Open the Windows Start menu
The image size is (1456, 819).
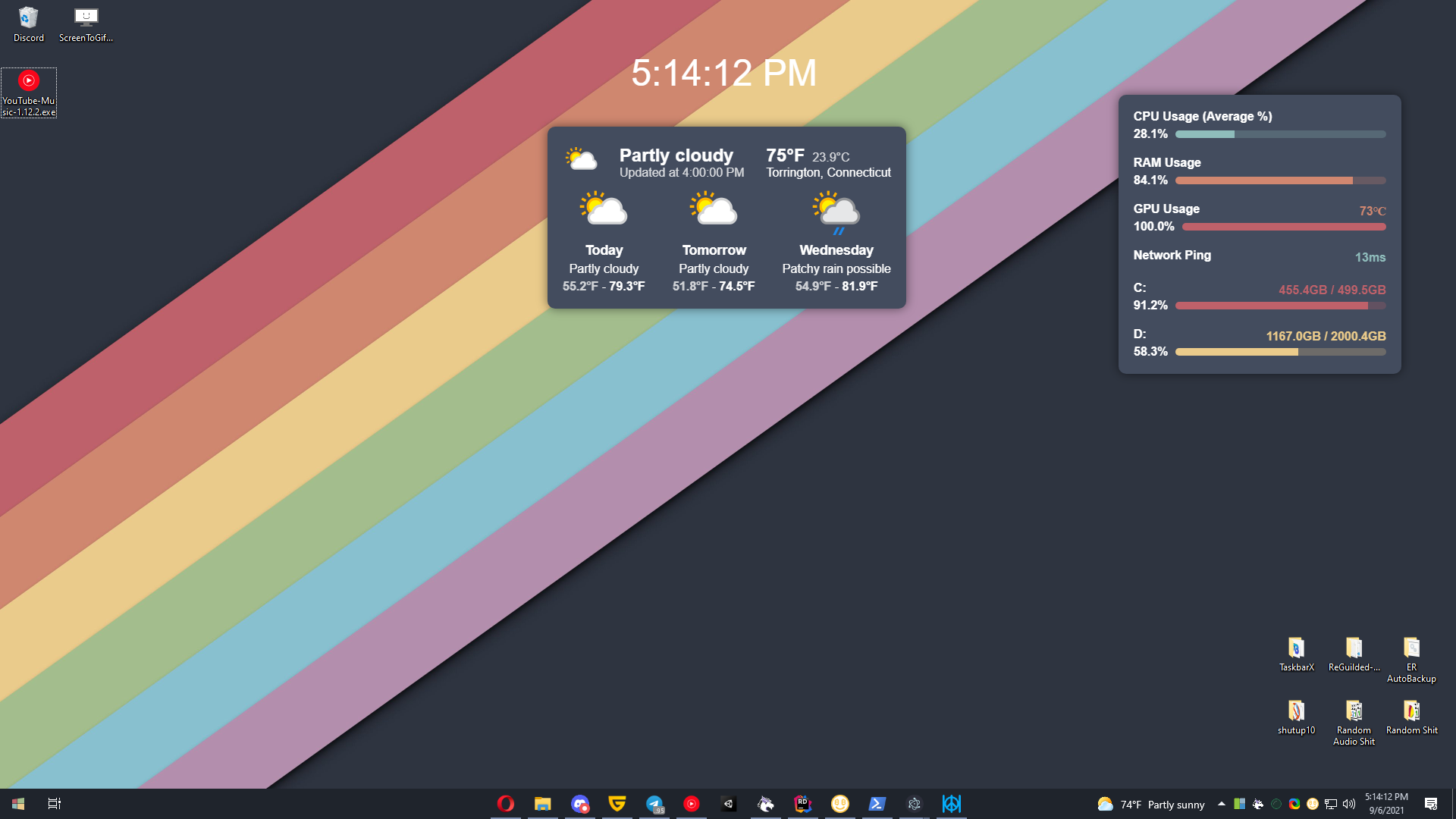pos(18,804)
